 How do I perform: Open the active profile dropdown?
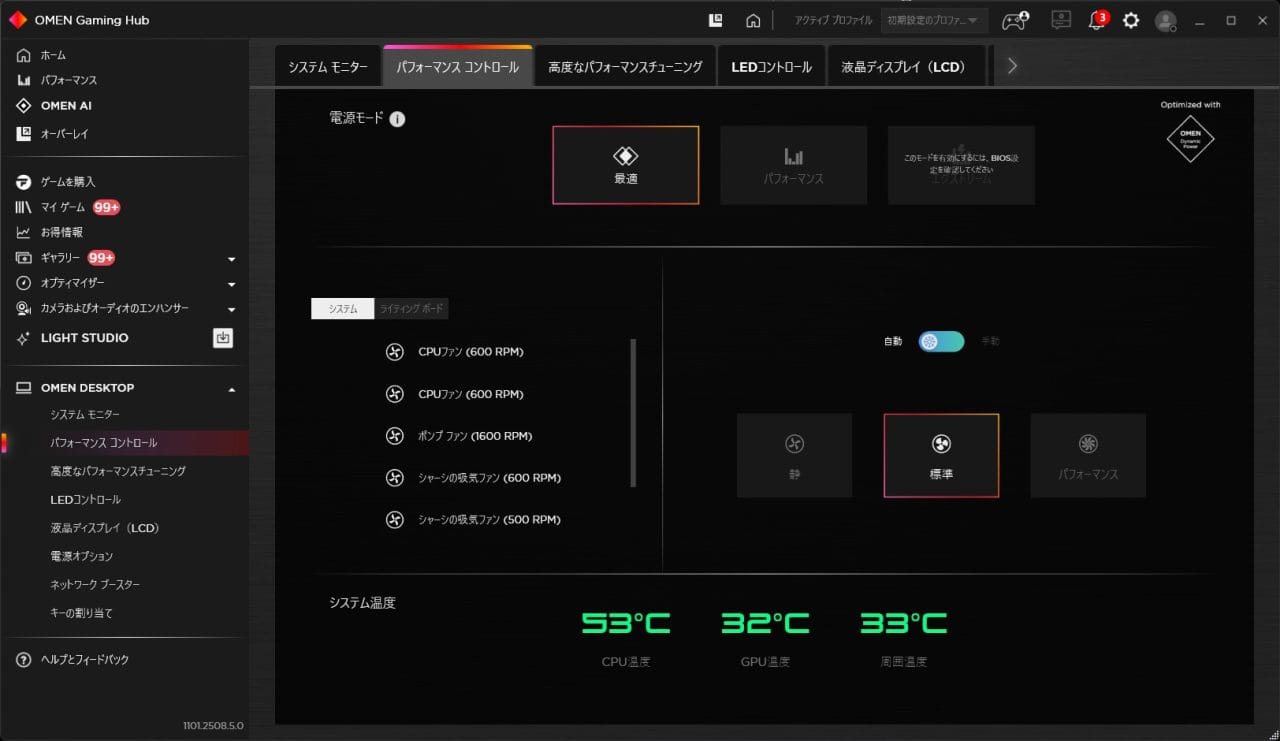click(x=933, y=21)
